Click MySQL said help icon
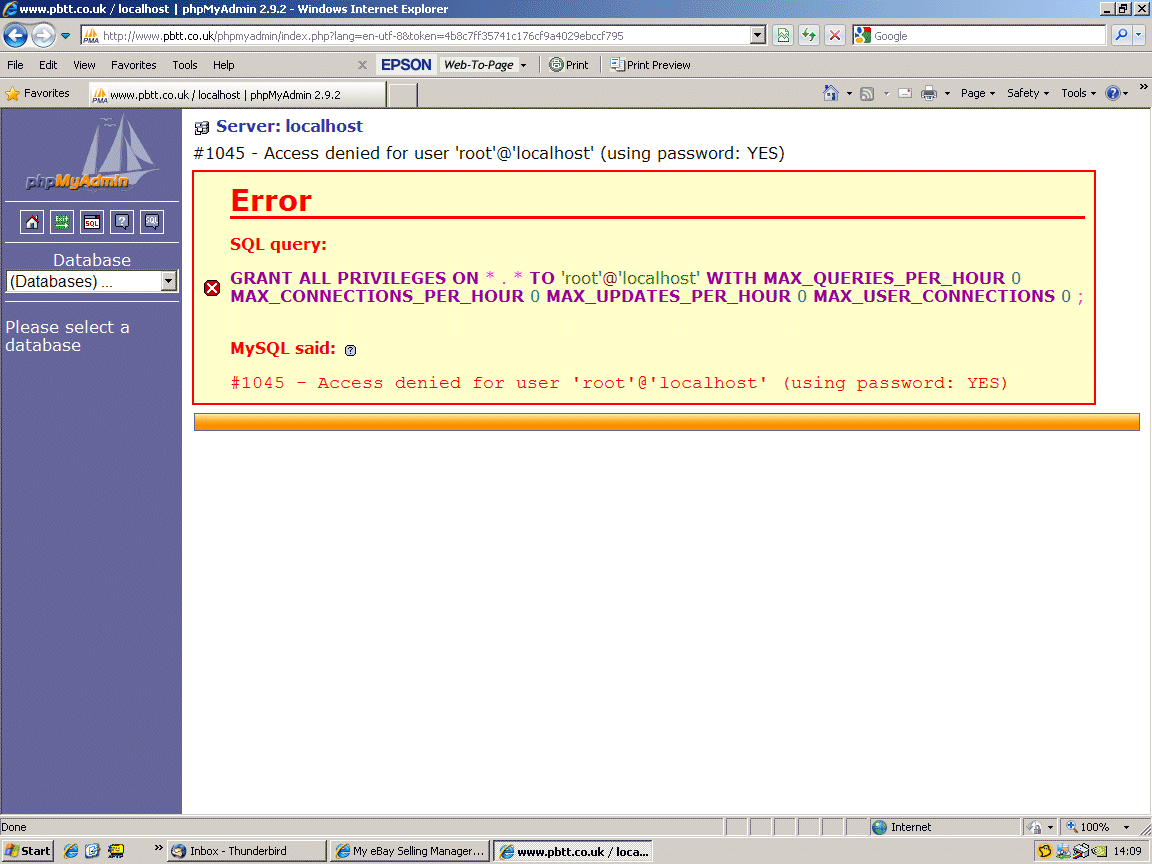This screenshot has height=864, width=1152. (x=350, y=350)
